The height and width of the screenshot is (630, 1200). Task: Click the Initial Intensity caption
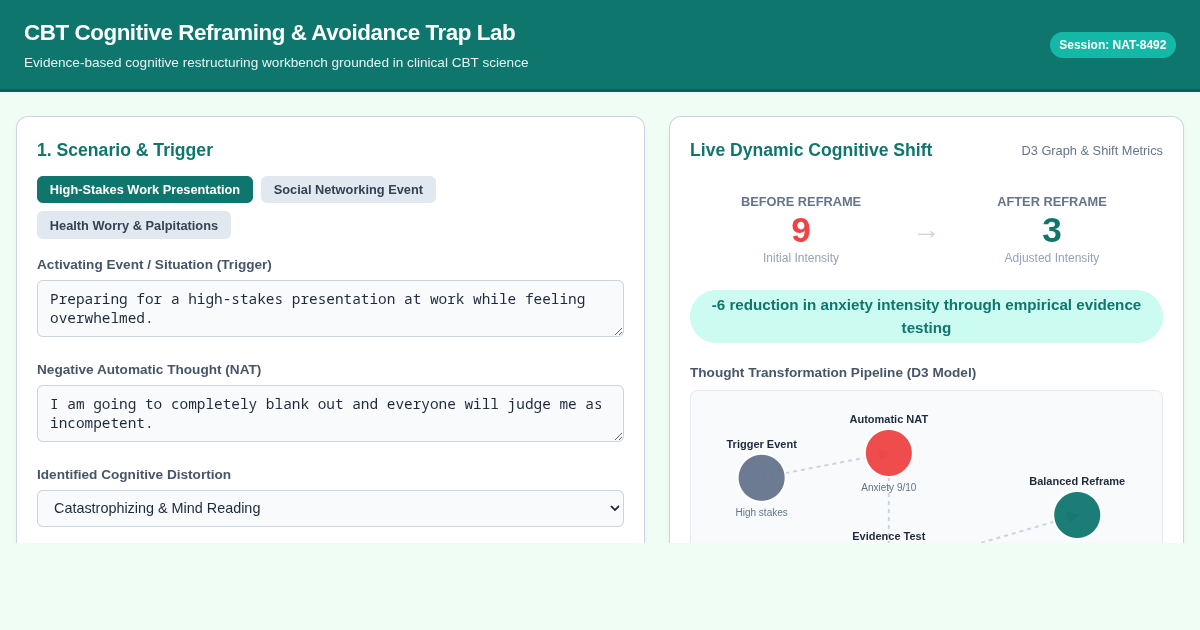pyautogui.click(x=801, y=258)
